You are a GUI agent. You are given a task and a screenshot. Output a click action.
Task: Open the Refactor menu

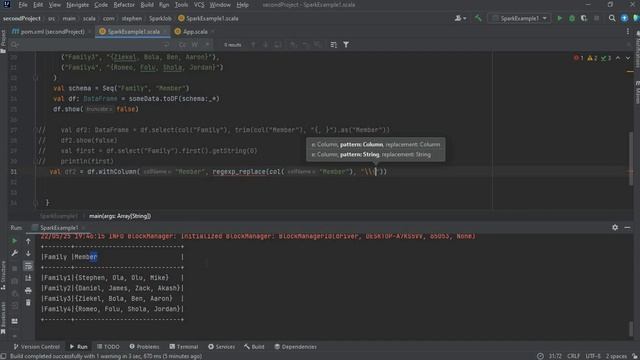pos(124,5)
